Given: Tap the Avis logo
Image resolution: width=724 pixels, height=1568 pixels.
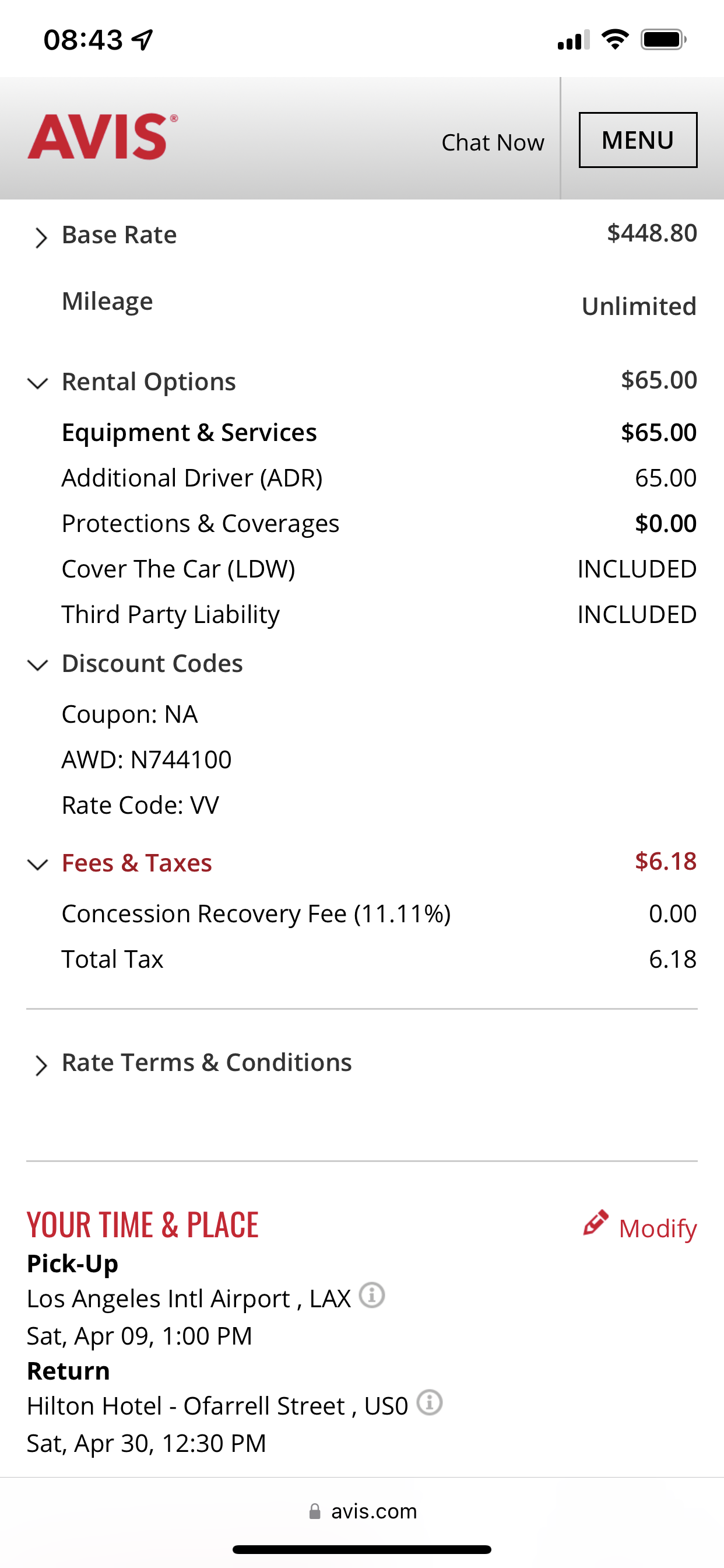Looking at the screenshot, I should (x=102, y=137).
